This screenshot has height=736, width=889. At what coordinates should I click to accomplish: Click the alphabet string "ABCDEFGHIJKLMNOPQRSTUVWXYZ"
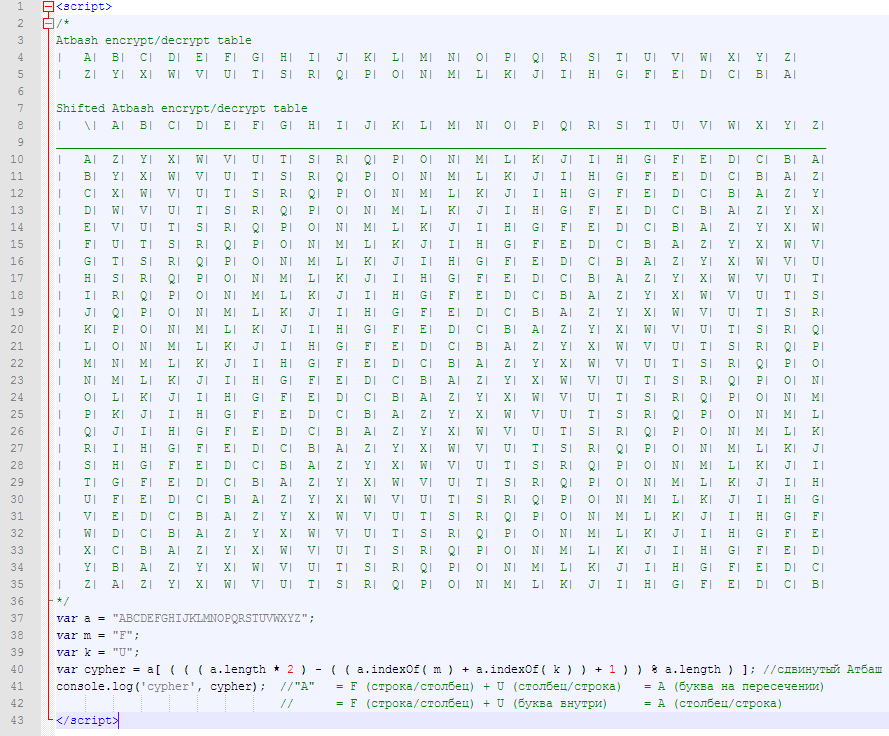click(210, 618)
